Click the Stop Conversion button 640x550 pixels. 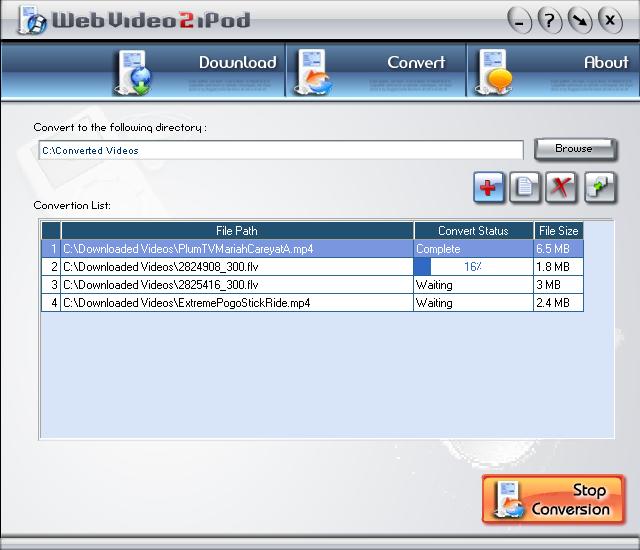click(553, 499)
